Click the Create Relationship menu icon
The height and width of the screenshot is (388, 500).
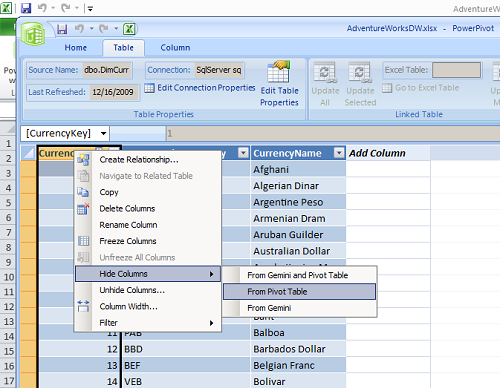[x=83, y=160]
